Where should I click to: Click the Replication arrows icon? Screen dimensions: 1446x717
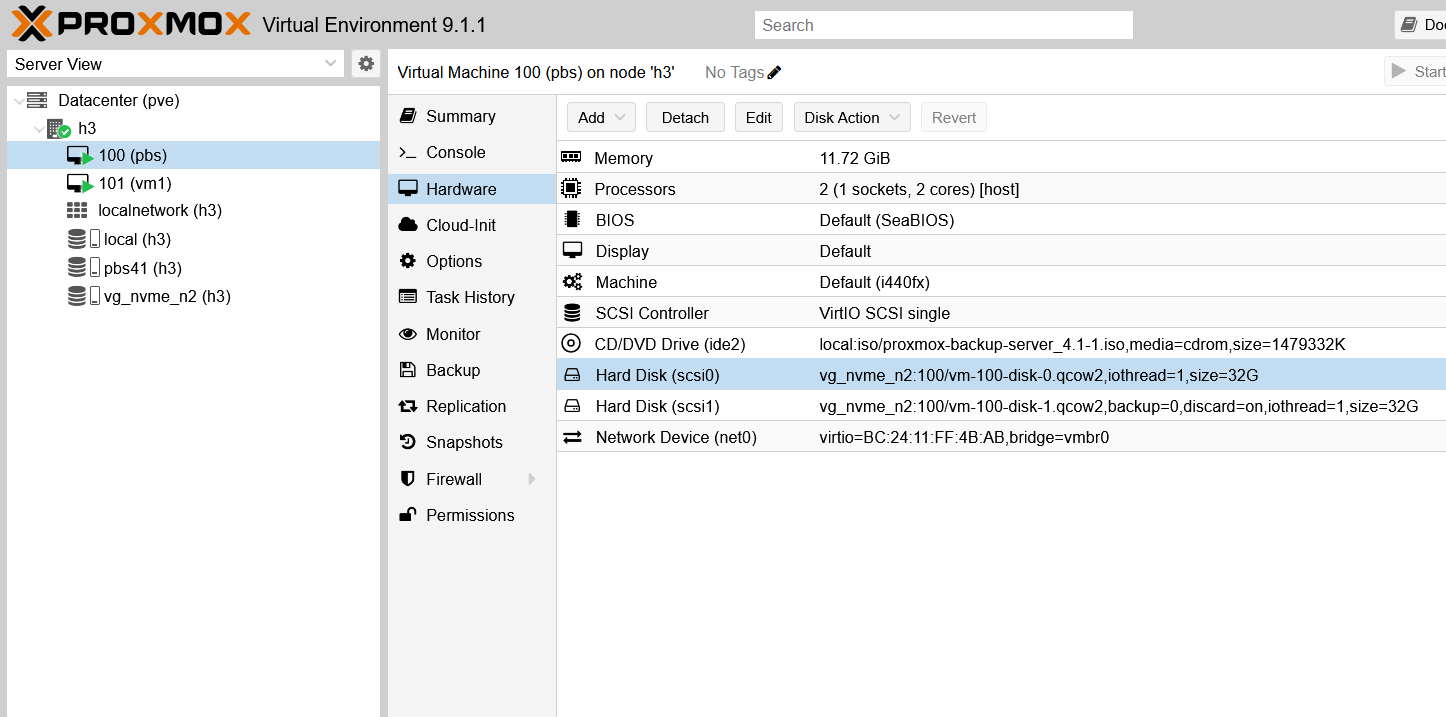(407, 406)
